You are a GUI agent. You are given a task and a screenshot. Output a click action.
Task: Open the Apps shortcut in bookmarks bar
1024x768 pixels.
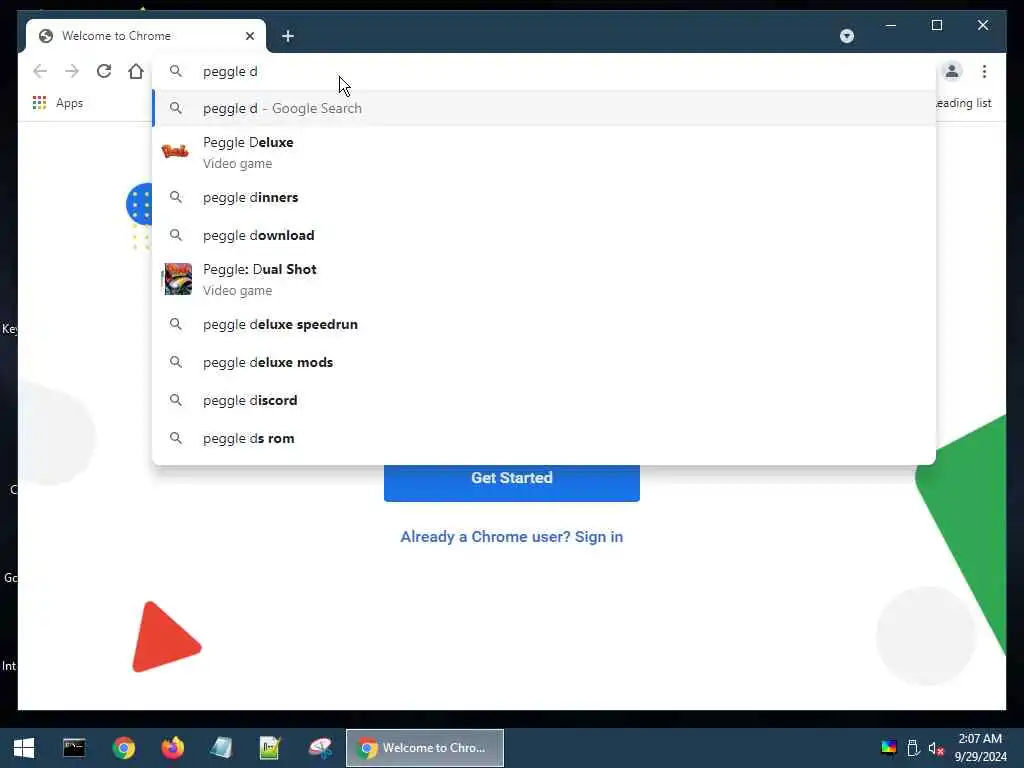point(58,103)
